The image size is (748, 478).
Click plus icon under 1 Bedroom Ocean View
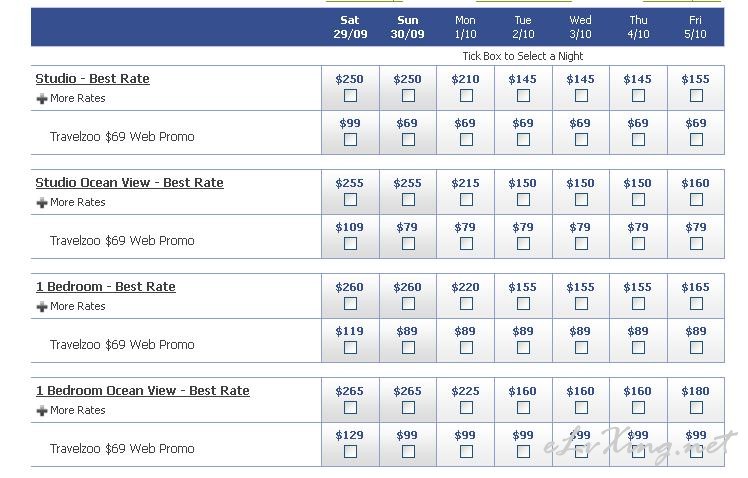tap(42, 410)
